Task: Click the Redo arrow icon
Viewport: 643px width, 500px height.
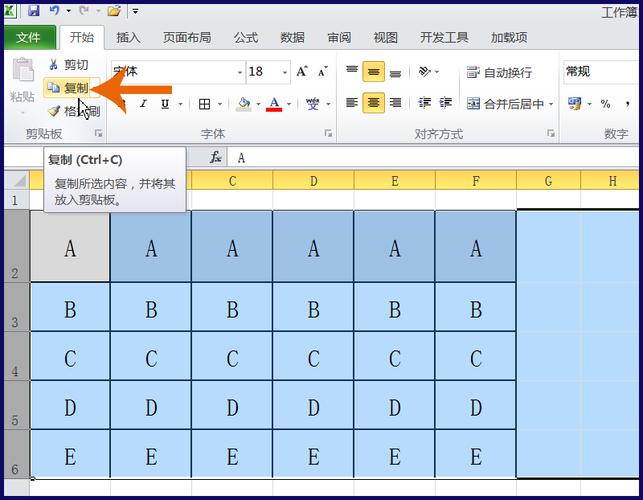Action: tap(84, 10)
